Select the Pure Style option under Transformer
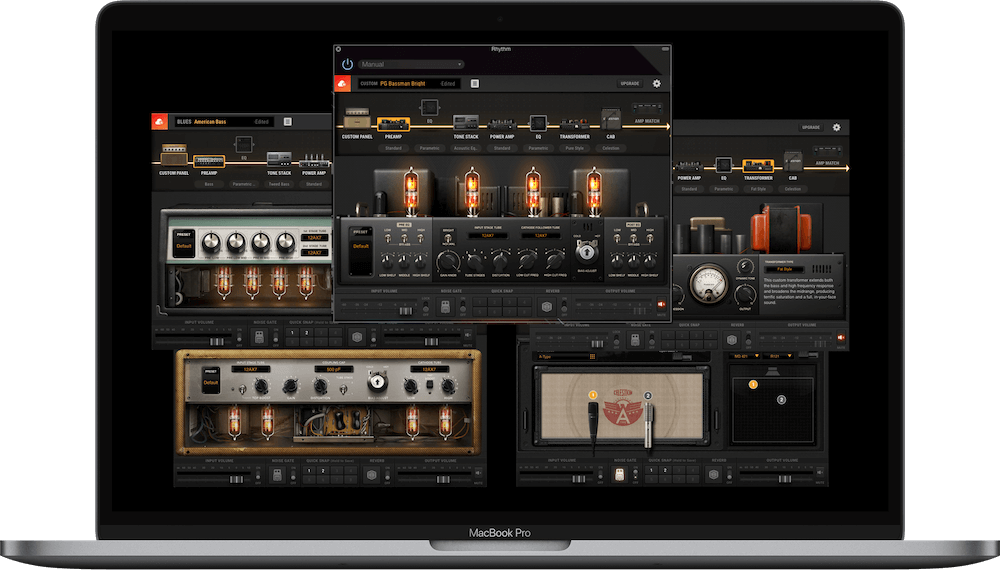The width and height of the screenshot is (1000, 570). tap(574, 148)
